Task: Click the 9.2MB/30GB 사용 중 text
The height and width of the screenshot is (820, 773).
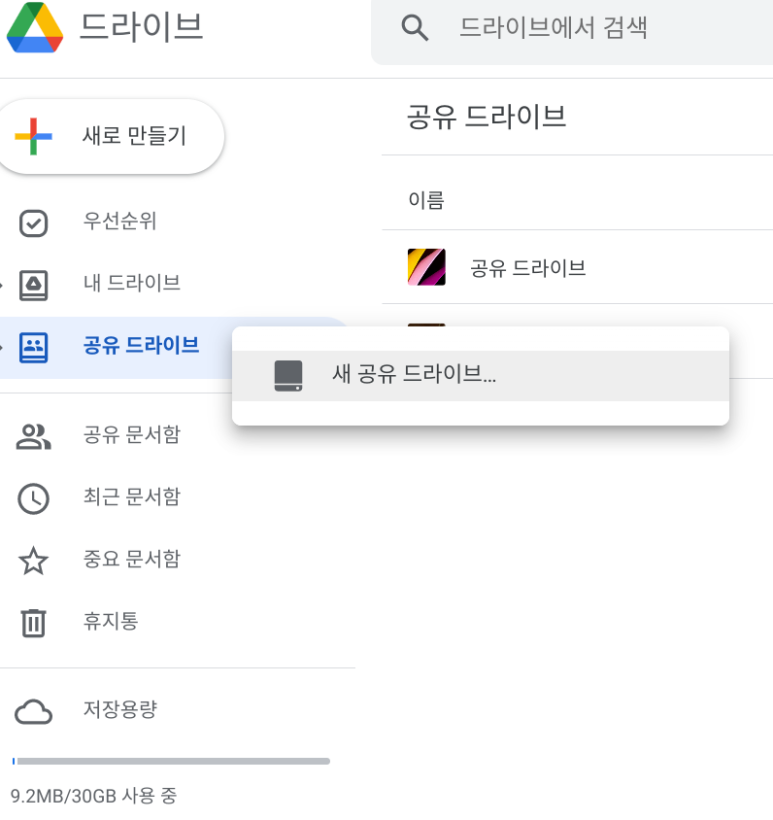Action: coord(94,796)
